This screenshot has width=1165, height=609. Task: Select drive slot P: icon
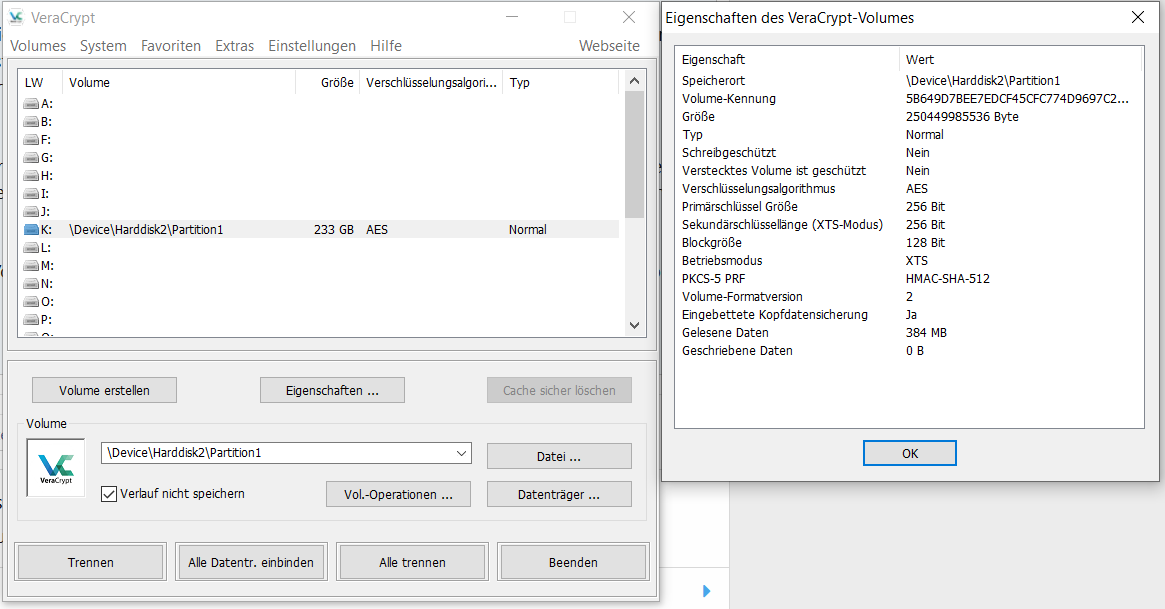[31, 319]
